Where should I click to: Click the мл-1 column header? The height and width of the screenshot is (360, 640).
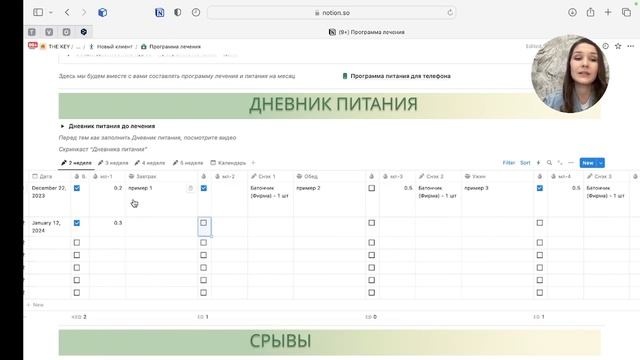tap(108, 176)
